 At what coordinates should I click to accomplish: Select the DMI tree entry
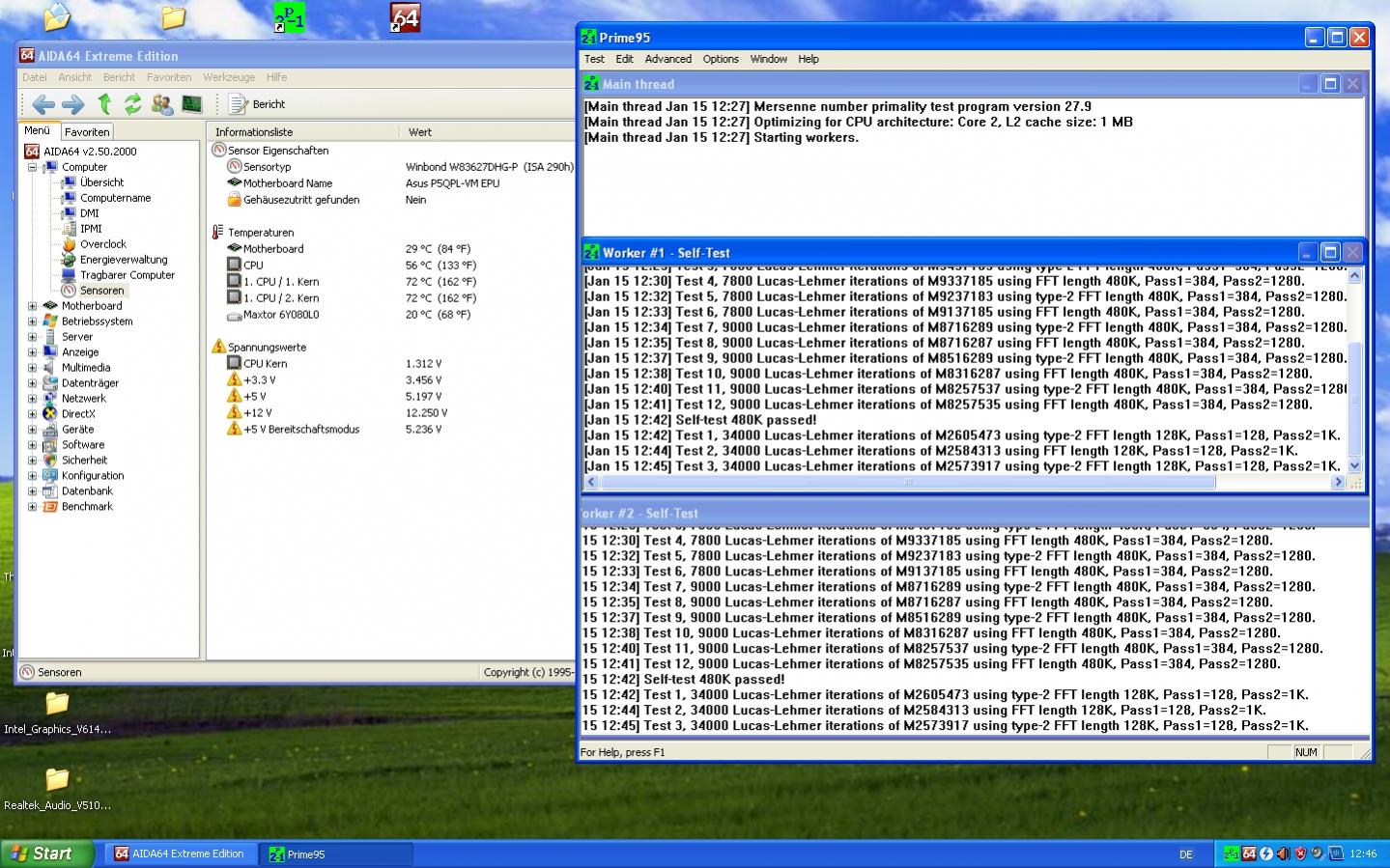[90, 213]
